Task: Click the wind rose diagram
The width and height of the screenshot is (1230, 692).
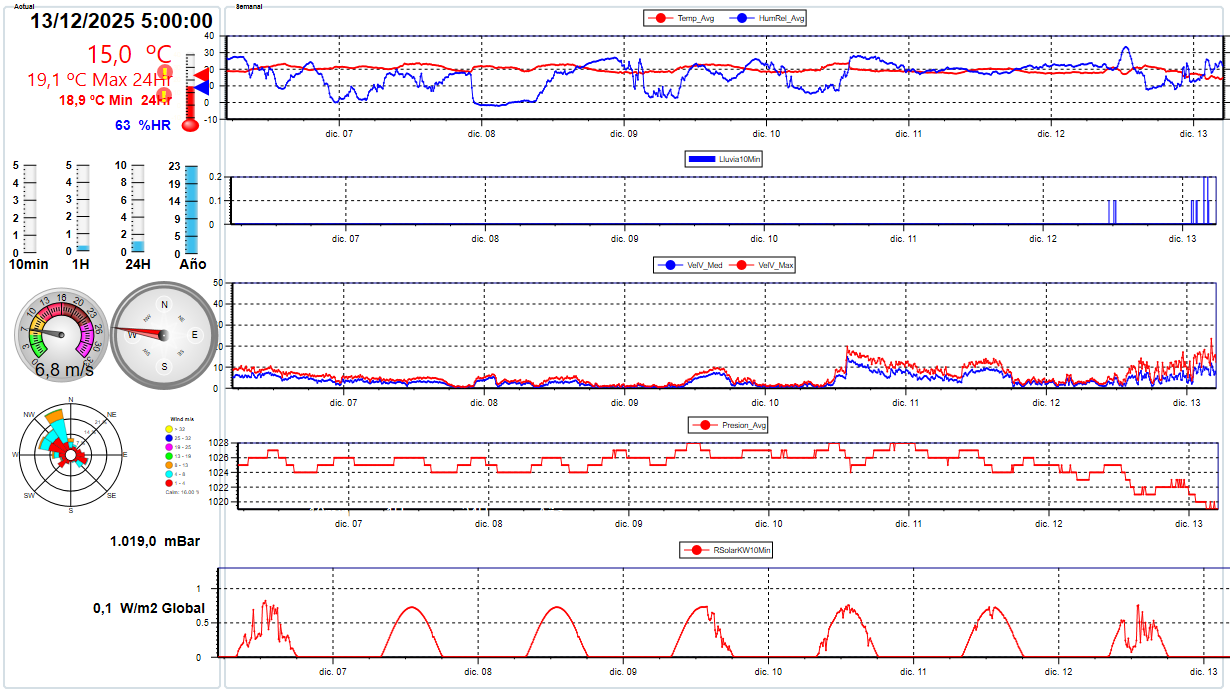Action: (71, 456)
